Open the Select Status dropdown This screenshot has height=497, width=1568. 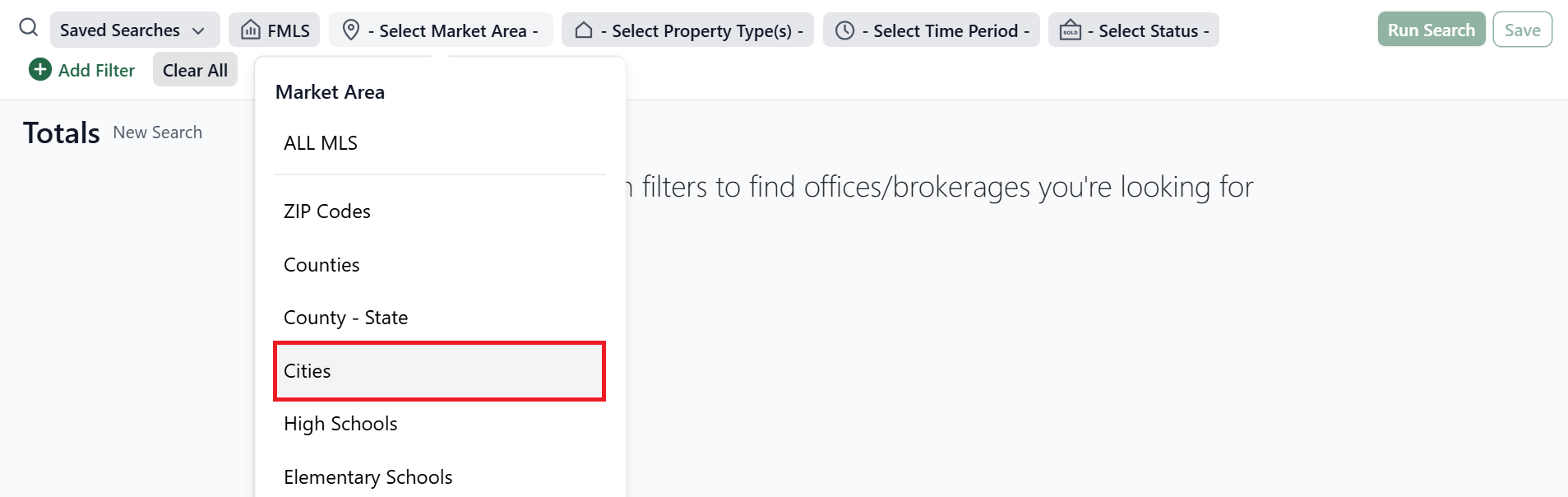click(x=1133, y=30)
